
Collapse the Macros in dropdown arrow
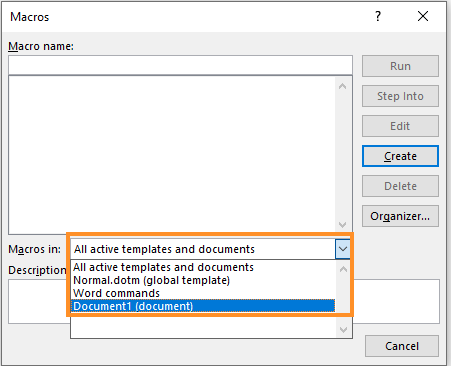pyautogui.click(x=343, y=249)
